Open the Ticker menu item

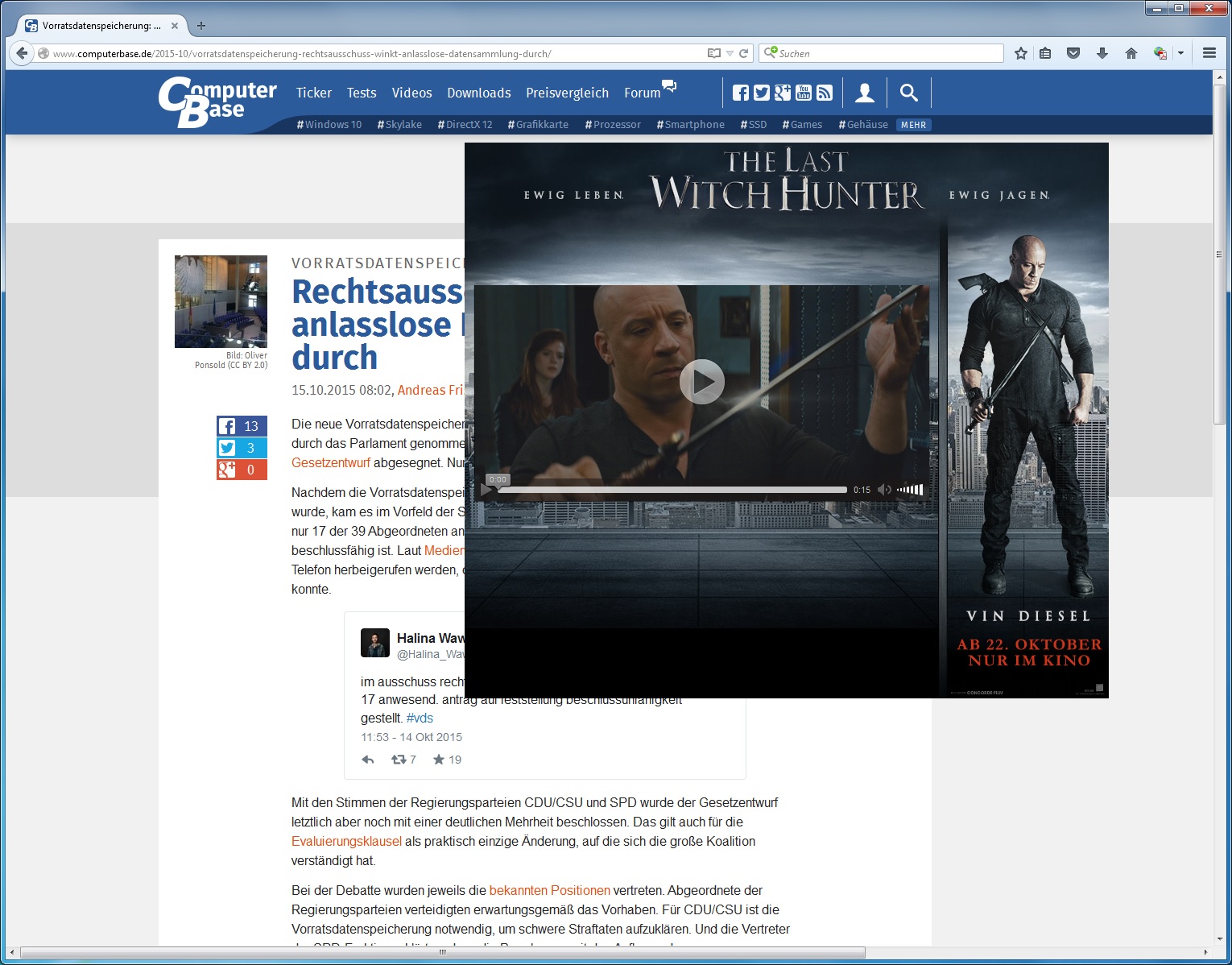[x=314, y=93]
